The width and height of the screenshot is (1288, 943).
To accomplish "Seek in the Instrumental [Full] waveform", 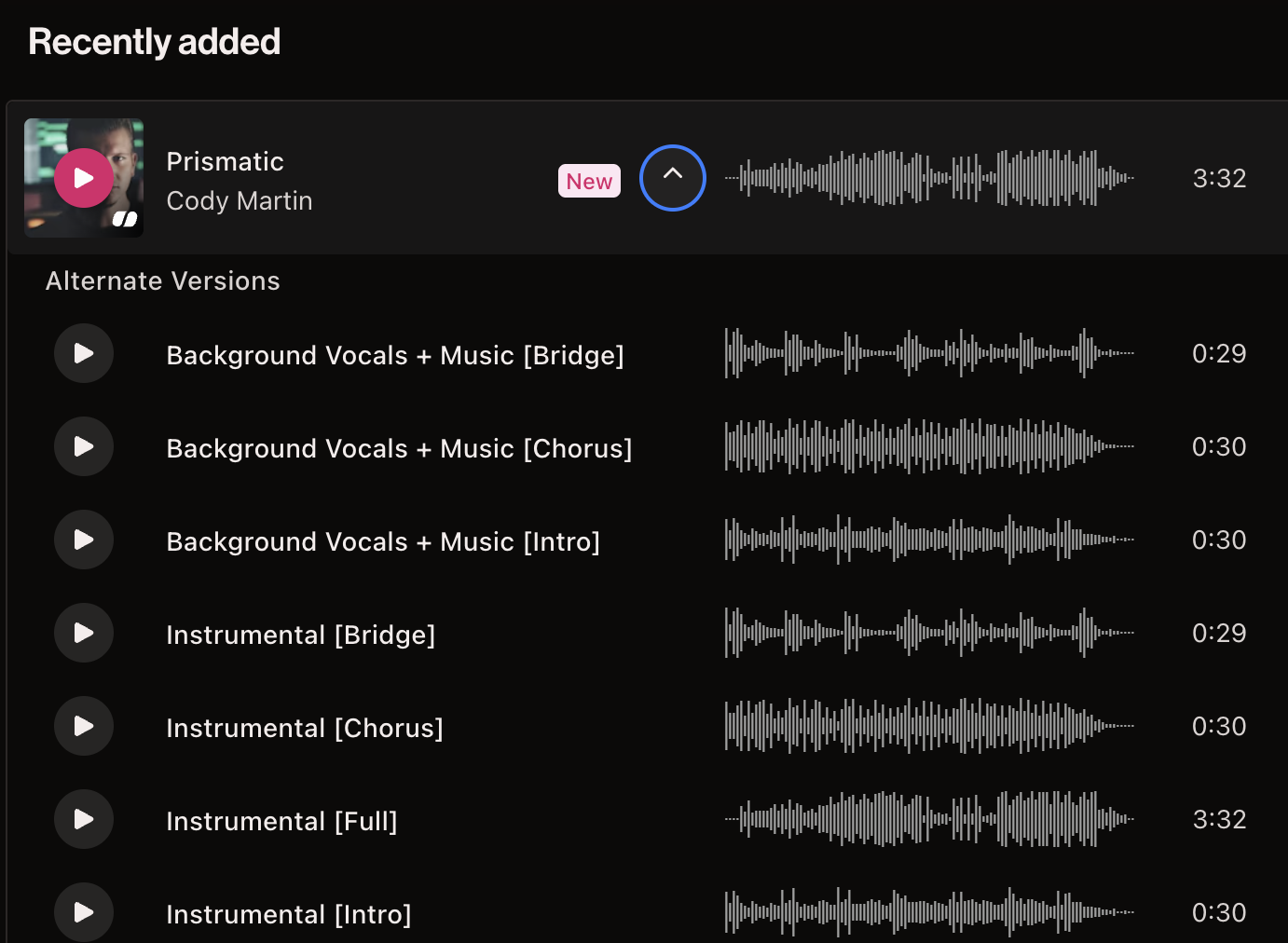I will [x=929, y=819].
